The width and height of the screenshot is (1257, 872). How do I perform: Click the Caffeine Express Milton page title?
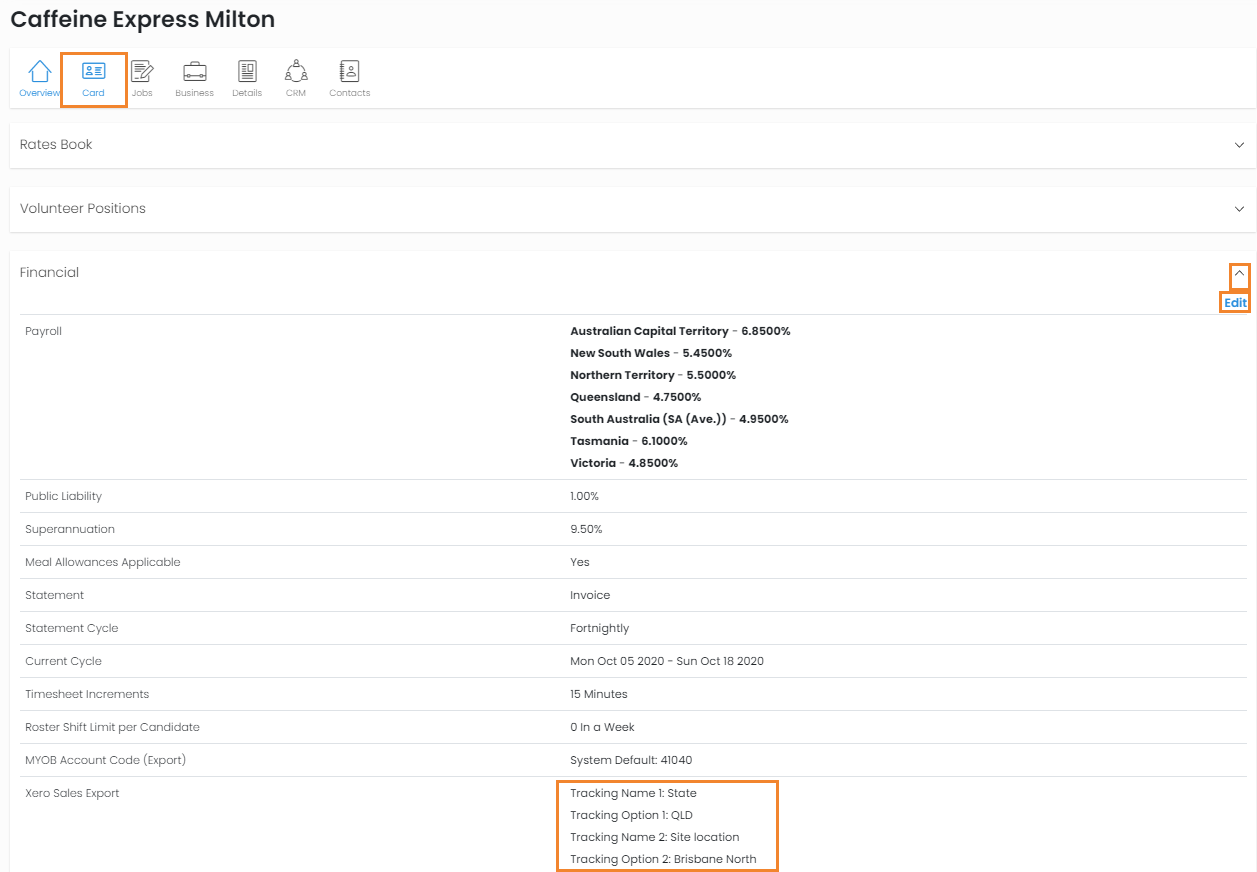click(142, 19)
